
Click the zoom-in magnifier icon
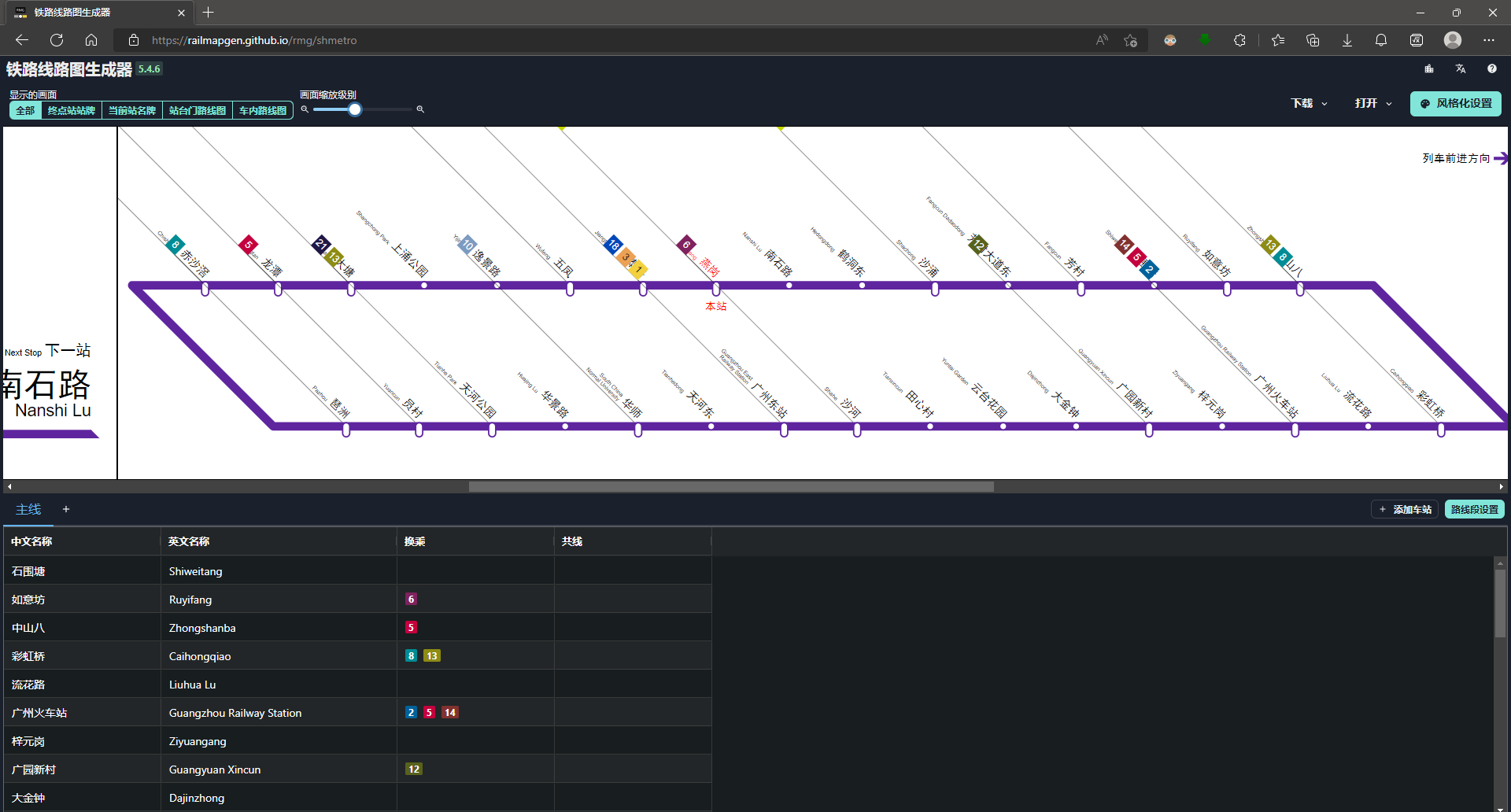[x=420, y=109]
